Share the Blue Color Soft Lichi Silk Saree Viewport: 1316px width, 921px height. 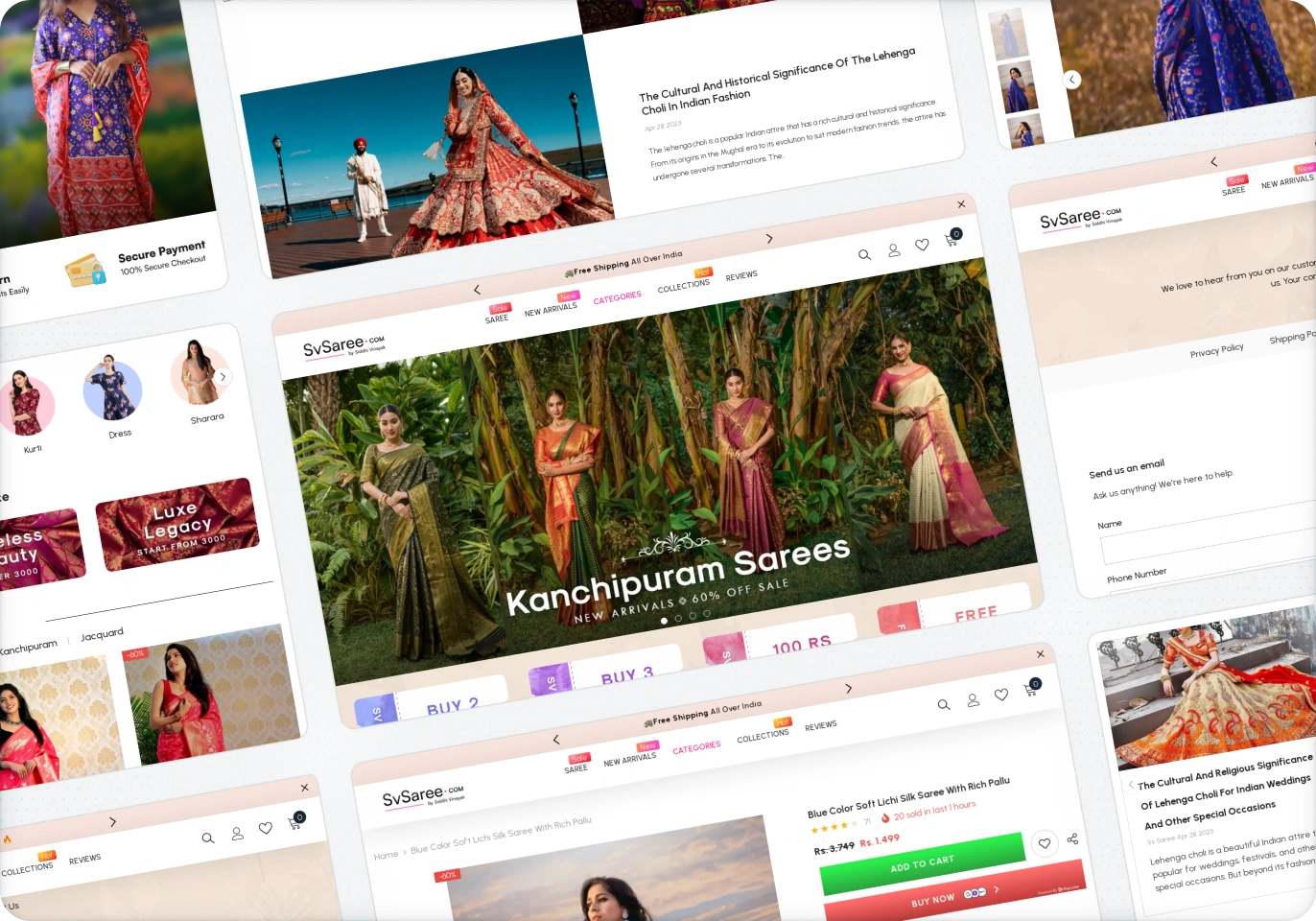click(1072, 838)
